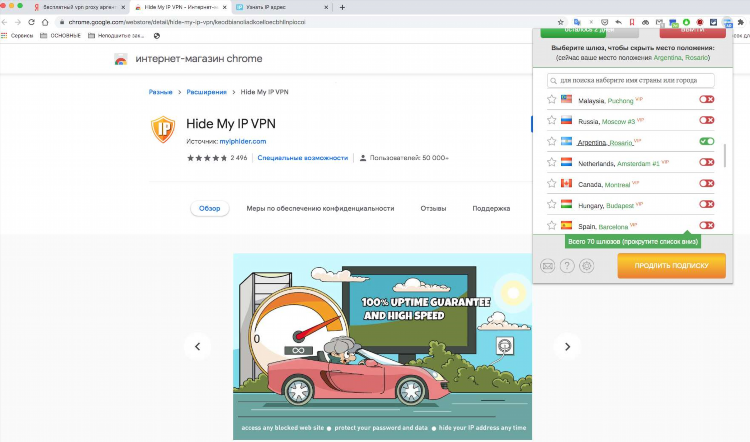Open the envelope contact icon in VPN popup

coord(548,265)
